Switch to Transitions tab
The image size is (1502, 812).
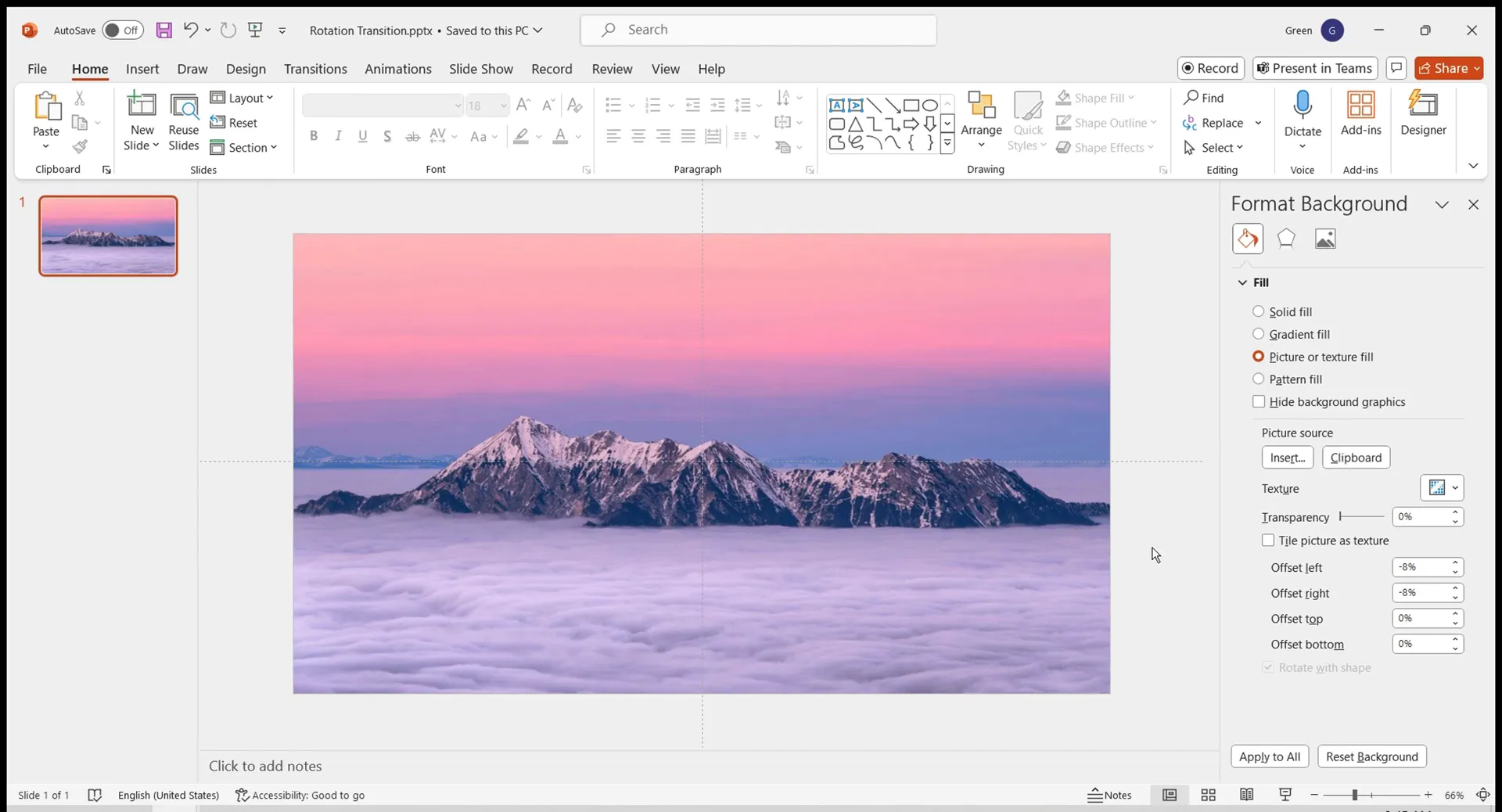(x=315, y=69)
